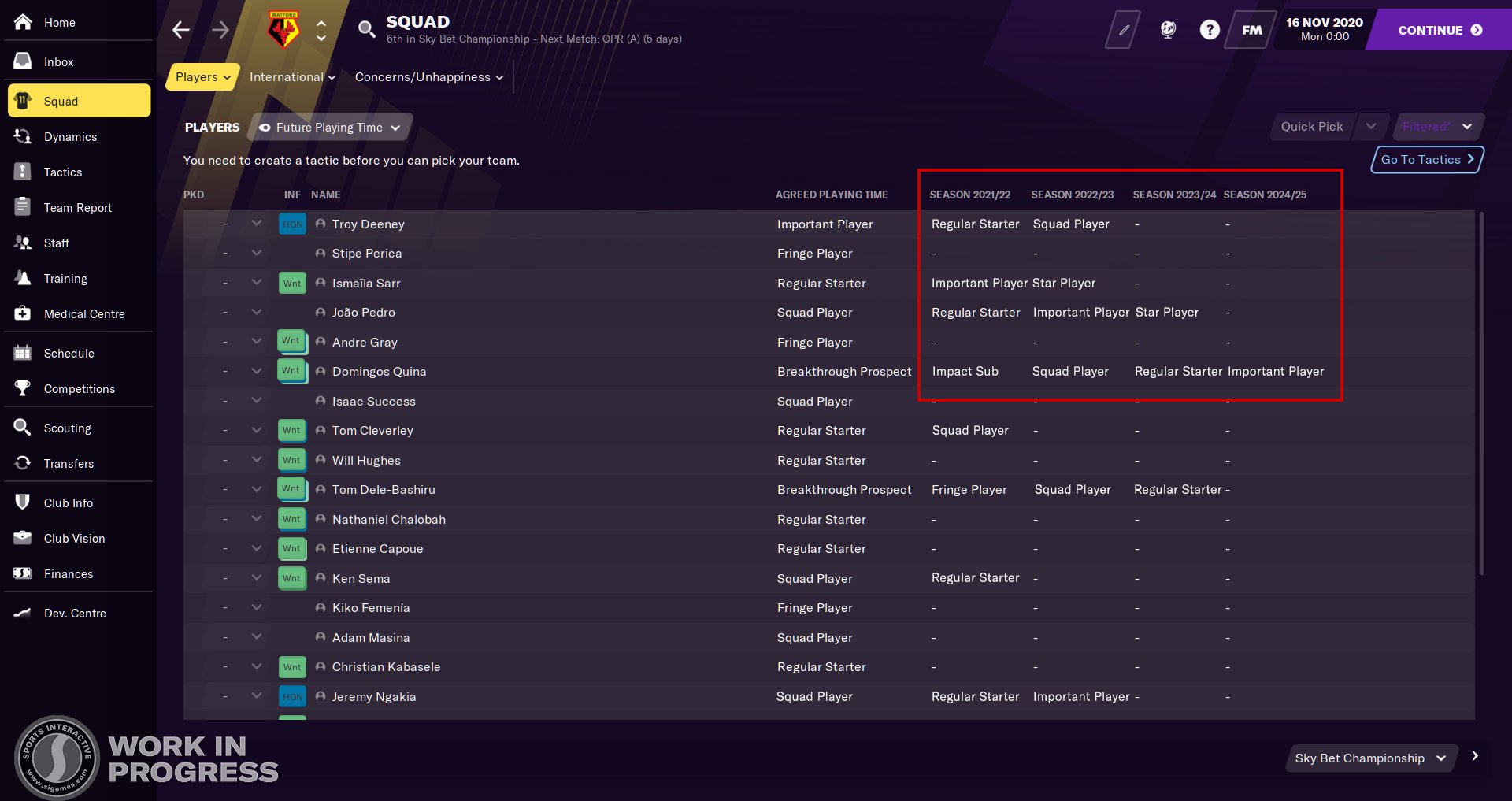Expand the Quick Pick arrow dropdown
The height and width of the screenshot is (801, 1512).
pyautogui.click(x=1371, y=126)
